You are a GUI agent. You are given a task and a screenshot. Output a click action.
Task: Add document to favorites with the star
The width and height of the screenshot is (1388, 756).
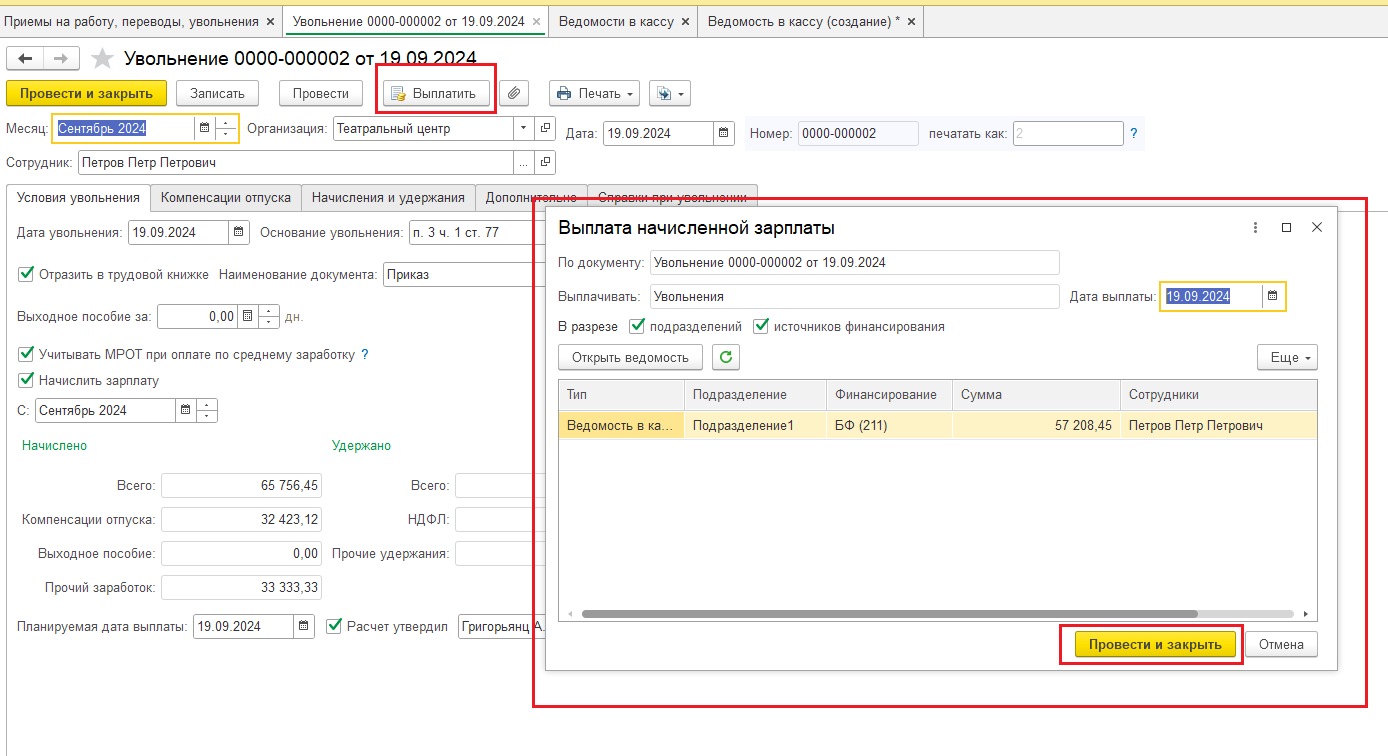click(x=102, y=59)
